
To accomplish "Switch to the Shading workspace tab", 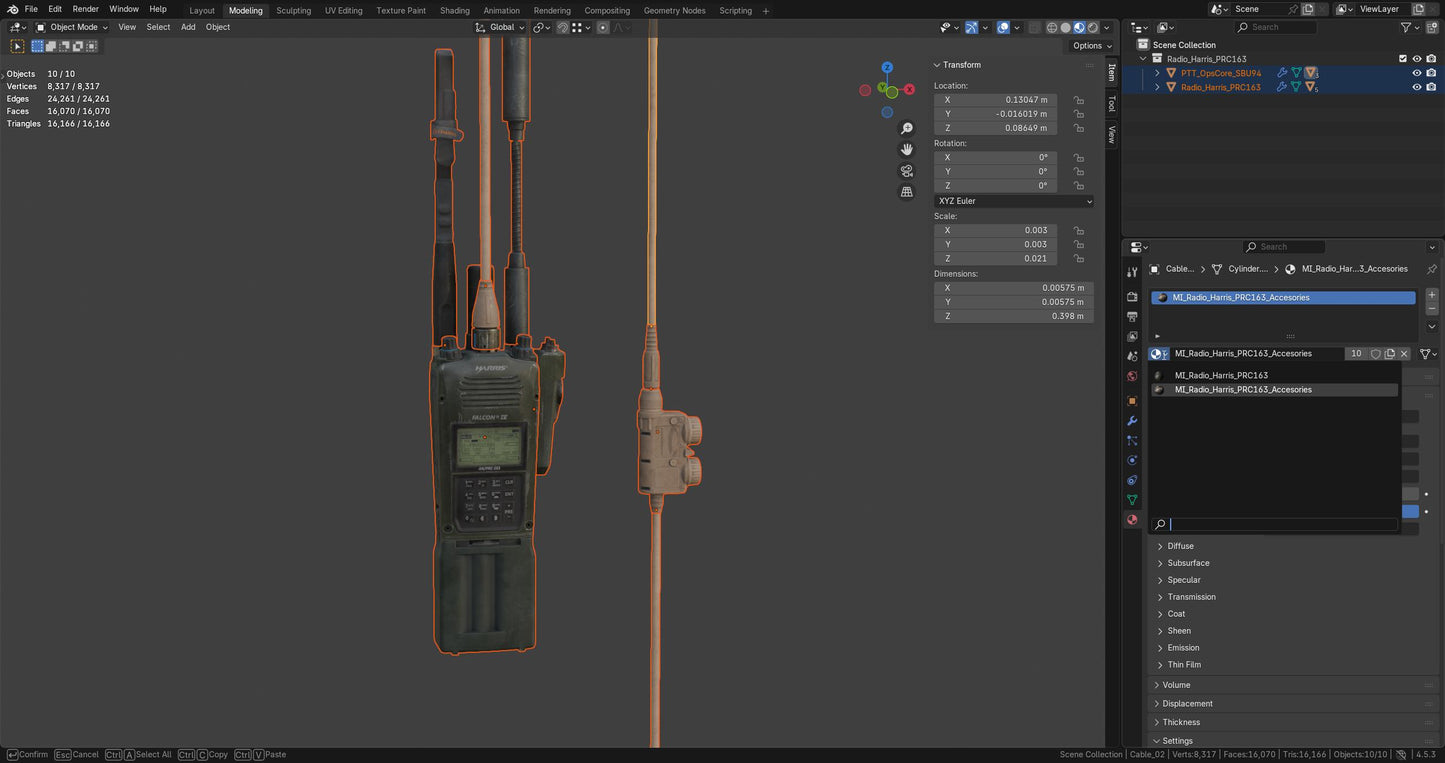I will coord(454,10).
